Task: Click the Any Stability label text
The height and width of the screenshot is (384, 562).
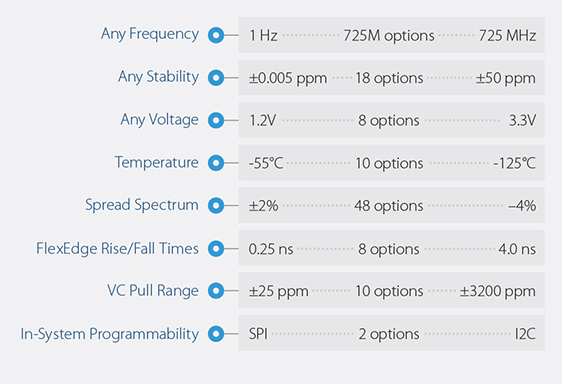Action: [x=158, y=77]
